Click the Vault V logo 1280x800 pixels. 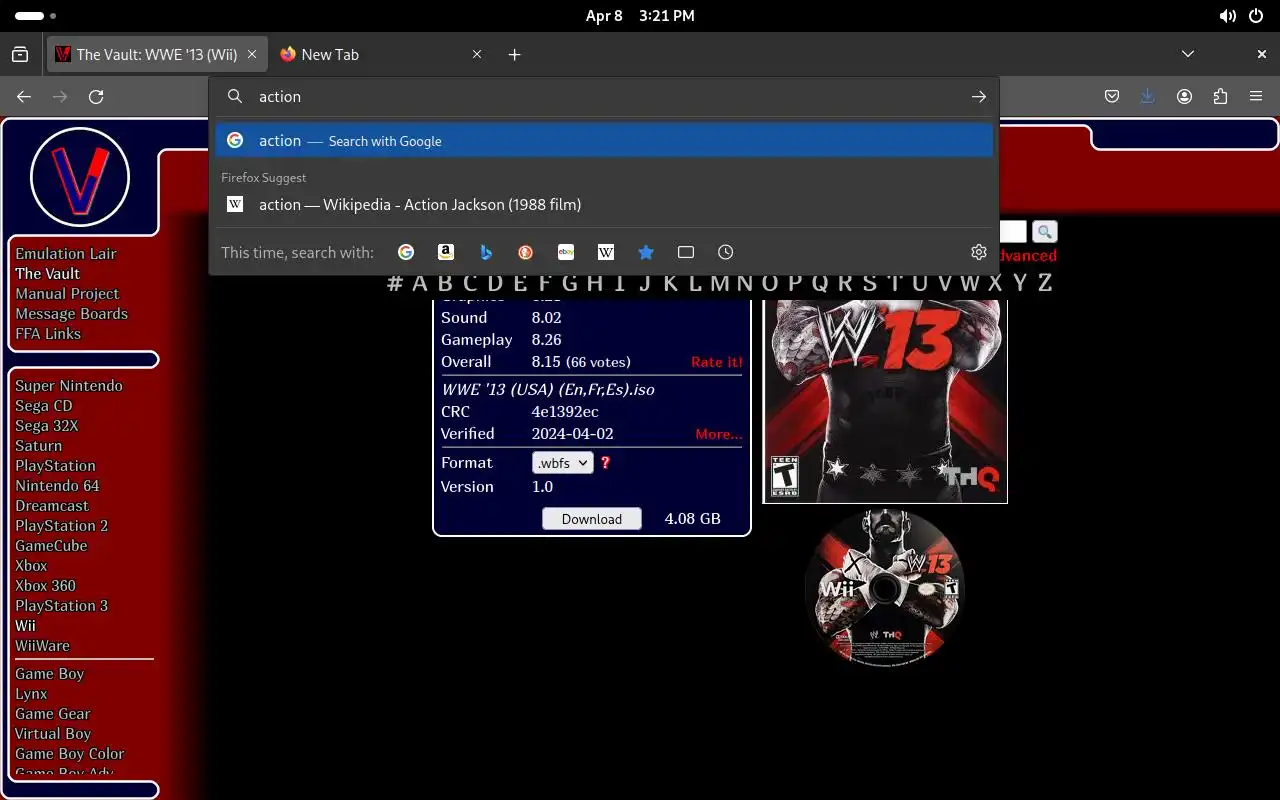point(80,178)
